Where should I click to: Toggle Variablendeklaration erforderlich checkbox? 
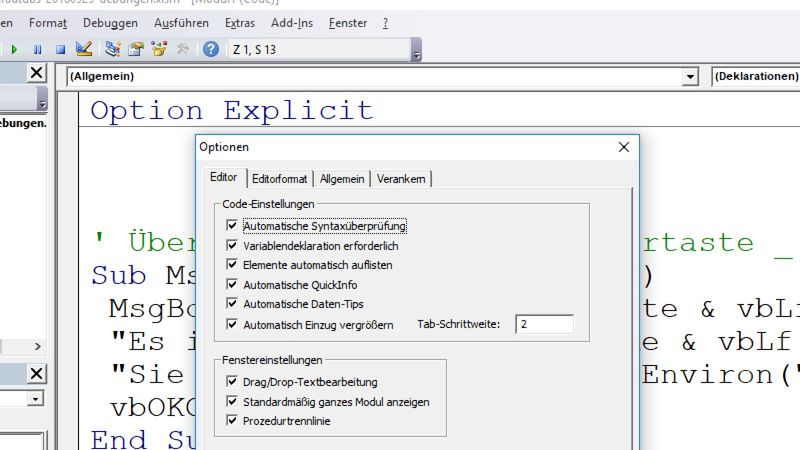(x=232, y=245)
